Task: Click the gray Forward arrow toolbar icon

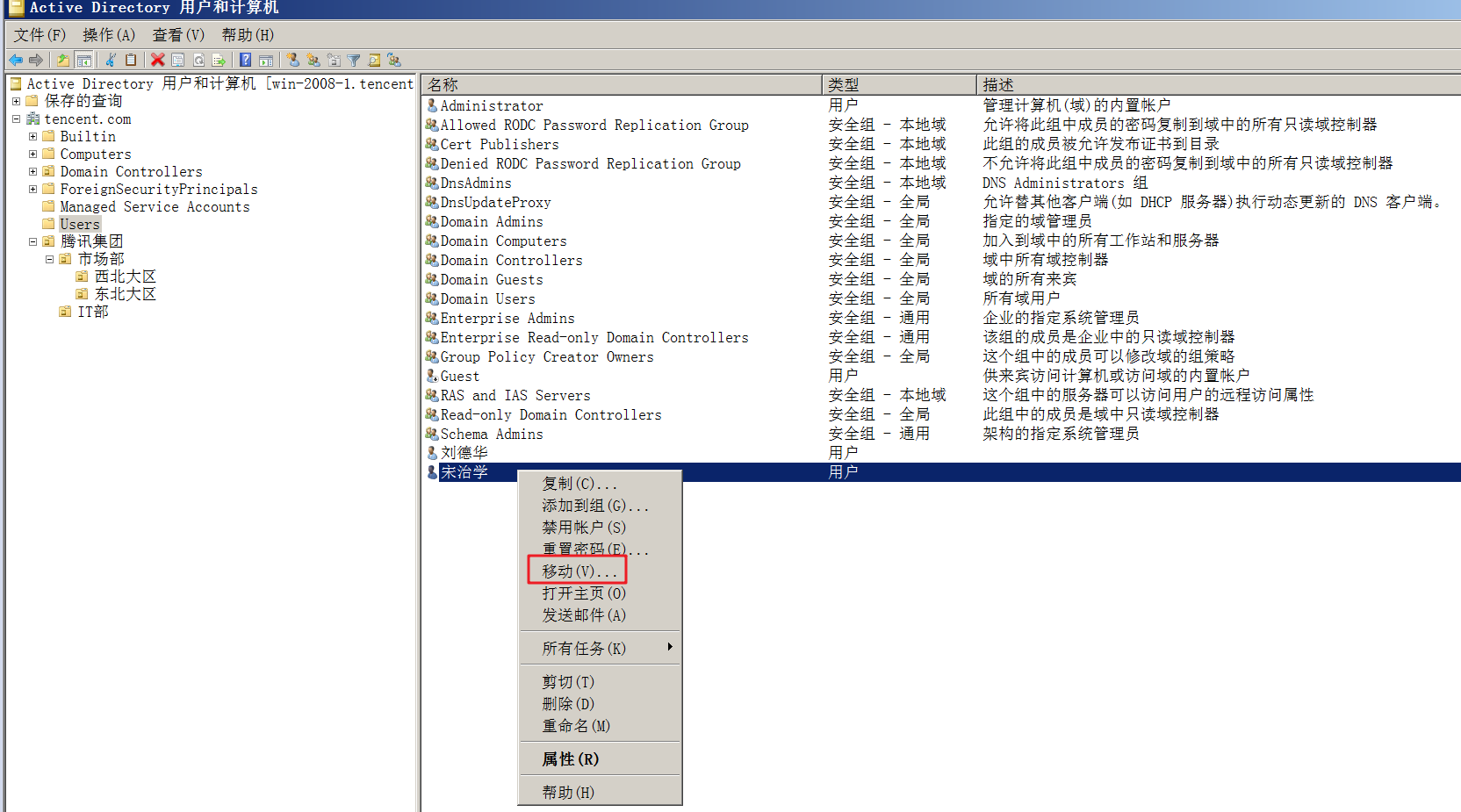Action: point(36,60)
